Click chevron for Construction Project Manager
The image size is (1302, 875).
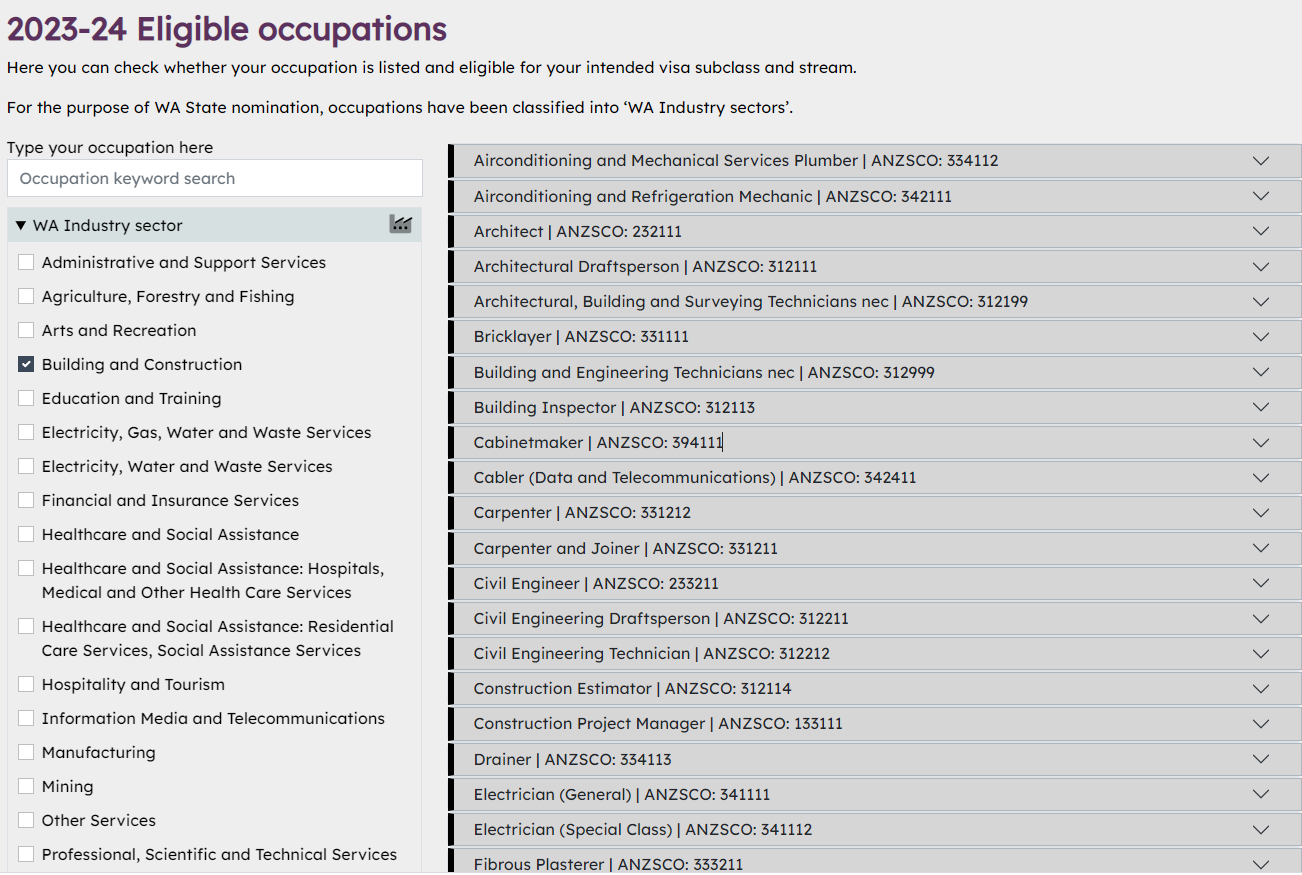1260,724
